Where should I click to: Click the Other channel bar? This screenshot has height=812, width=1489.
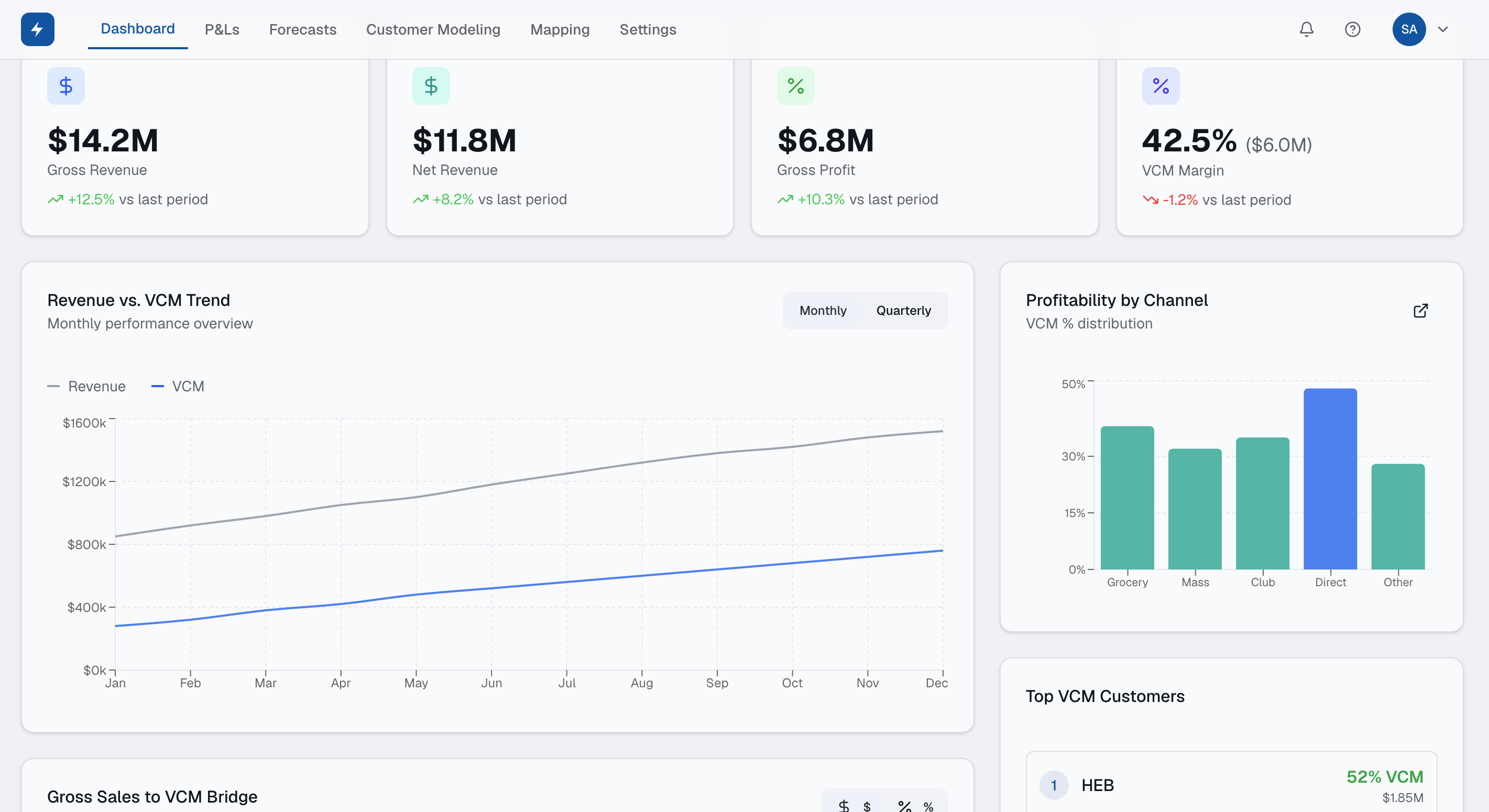point(1398,517)
